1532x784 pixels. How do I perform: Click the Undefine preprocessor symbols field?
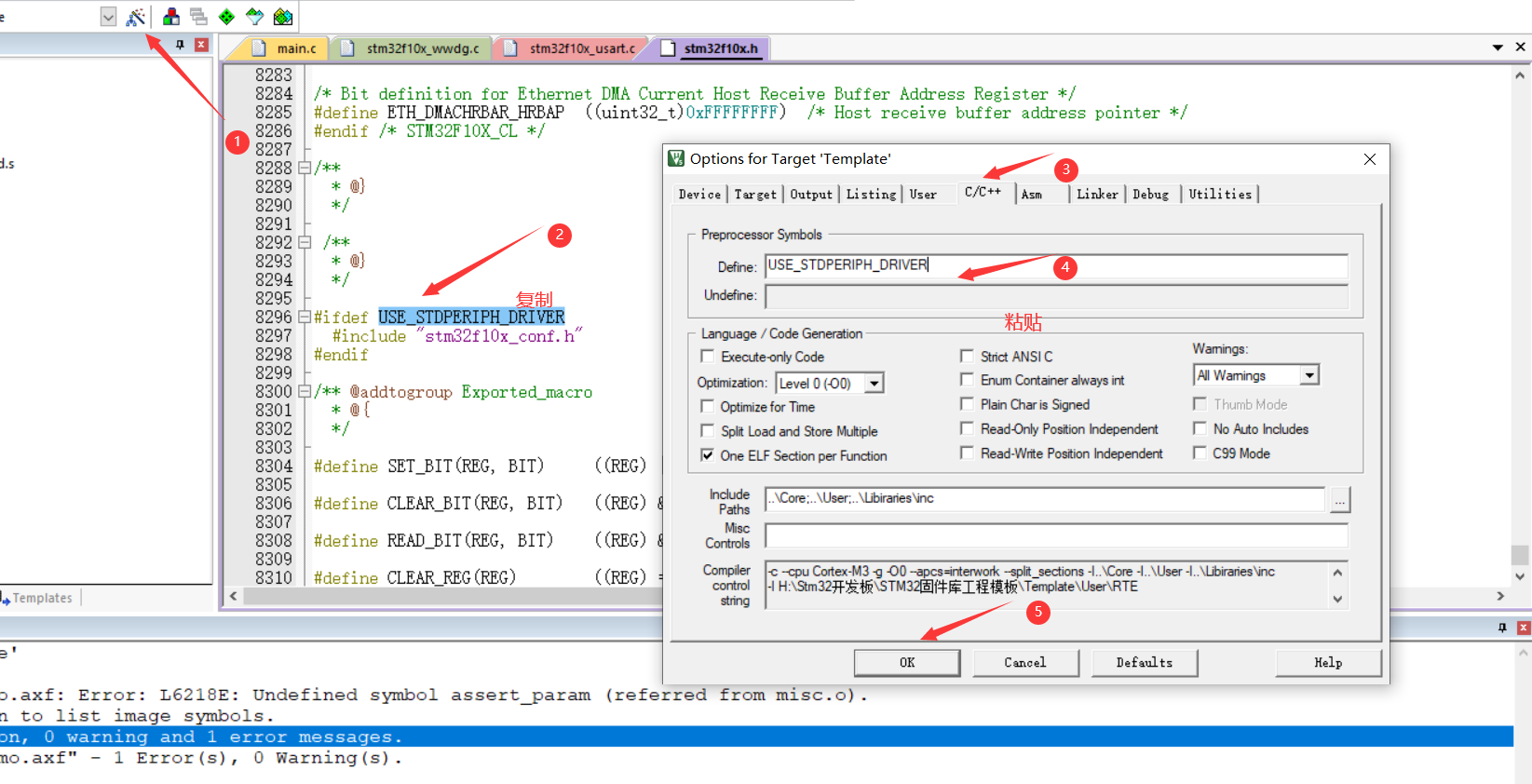click(1056, 296)
